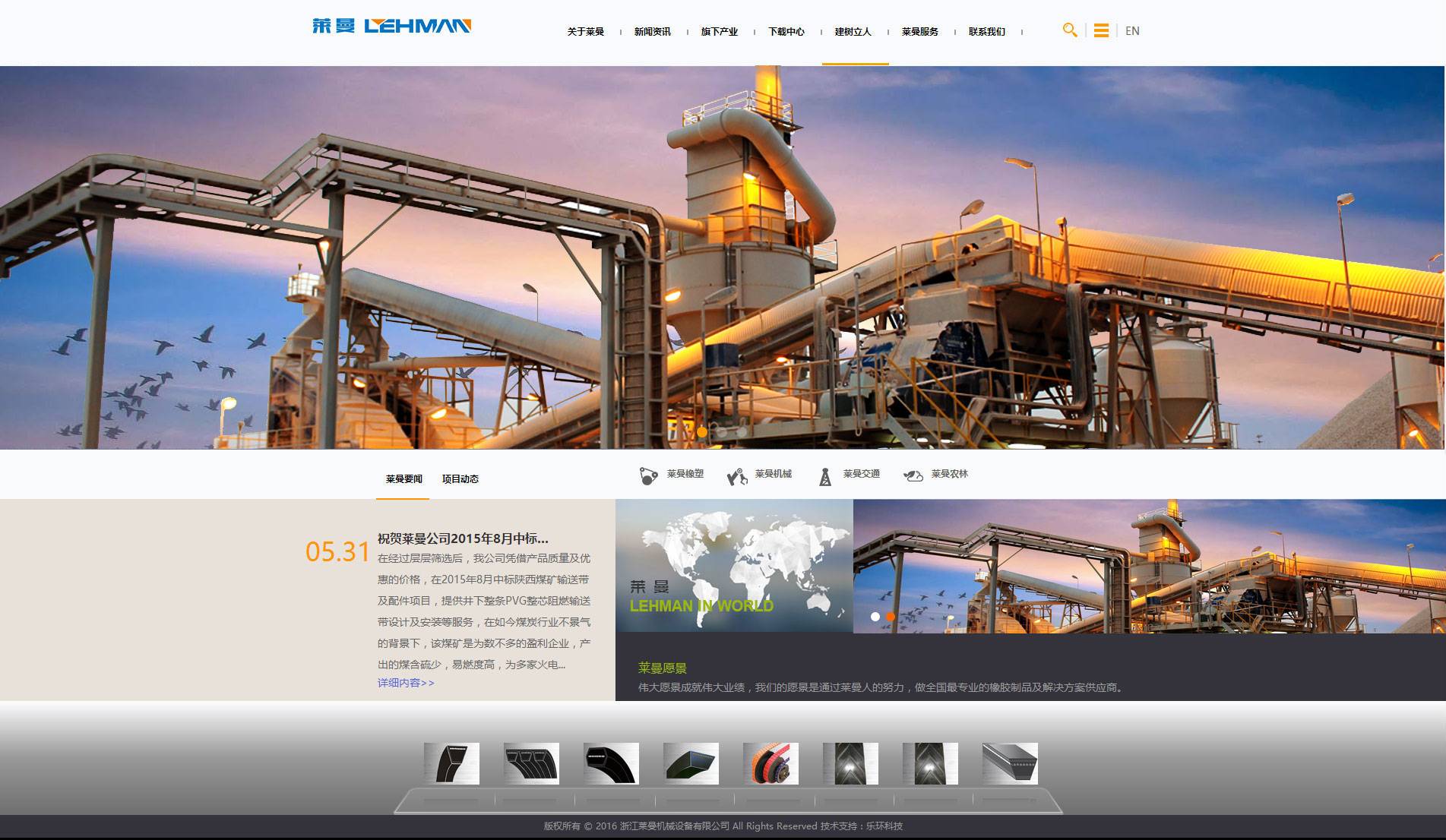This screenshot has width=1446, height=840.
Task: Switch language with the EN link
Action: pos(1132,31)
